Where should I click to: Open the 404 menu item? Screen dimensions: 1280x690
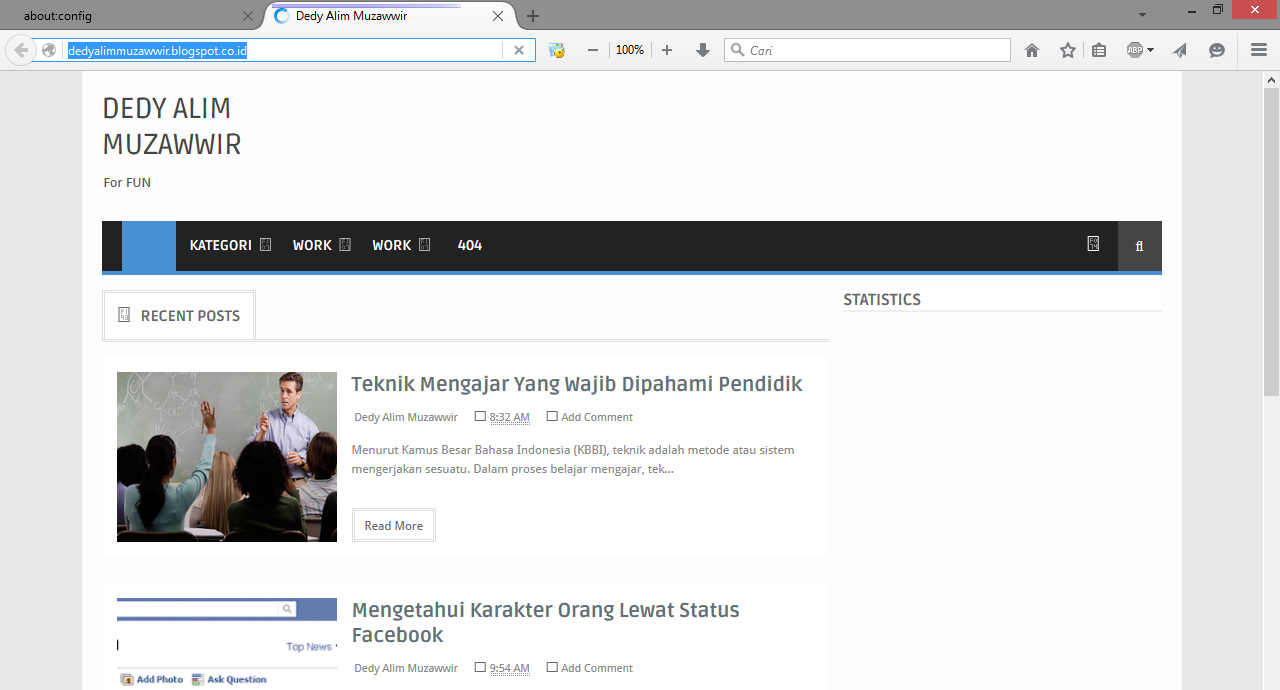tap(470, 245)
